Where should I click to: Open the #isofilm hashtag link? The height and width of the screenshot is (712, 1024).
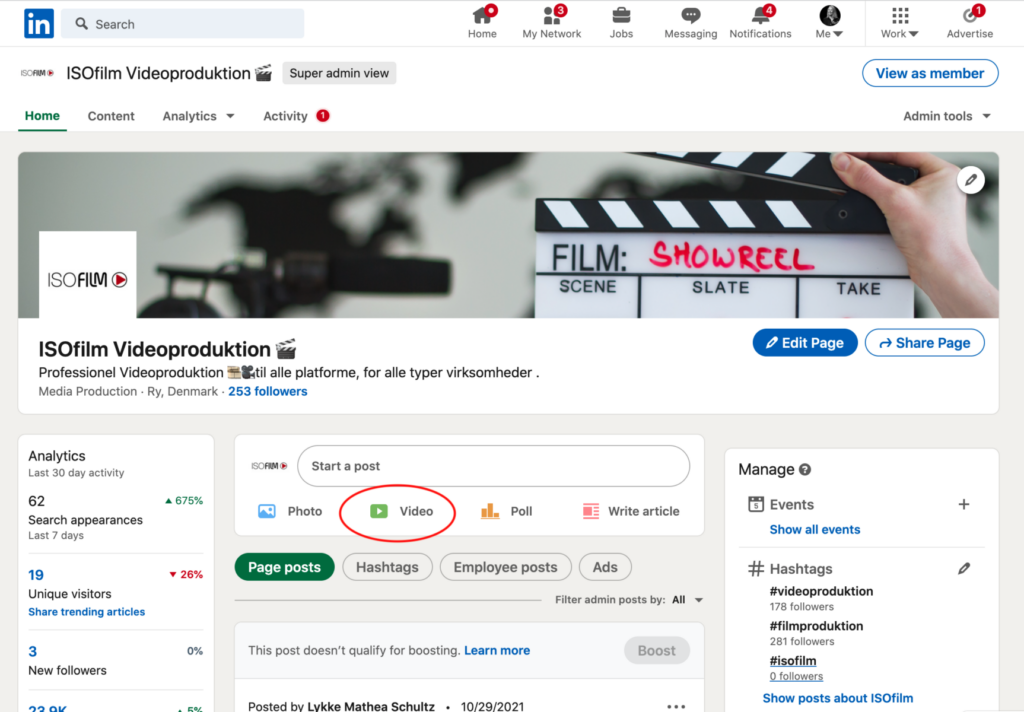tap(793, 660)
